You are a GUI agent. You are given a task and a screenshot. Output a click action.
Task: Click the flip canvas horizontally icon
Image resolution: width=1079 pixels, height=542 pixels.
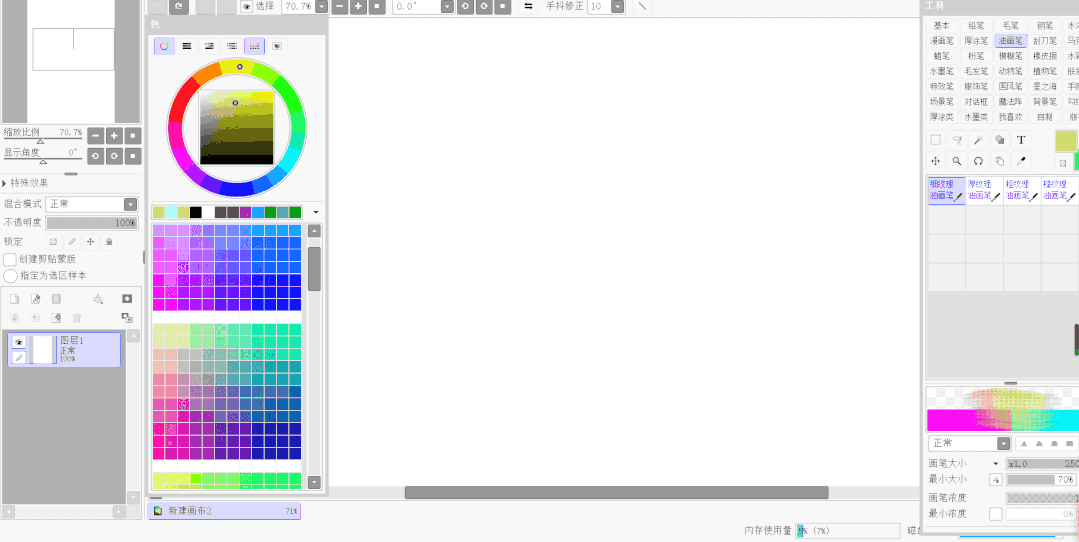click(528, 6)
